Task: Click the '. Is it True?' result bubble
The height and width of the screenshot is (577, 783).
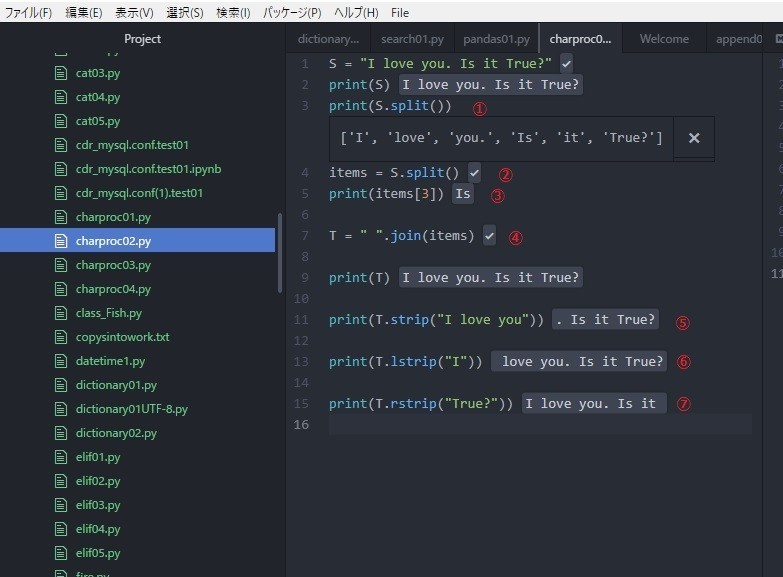Action: point(605,320)
